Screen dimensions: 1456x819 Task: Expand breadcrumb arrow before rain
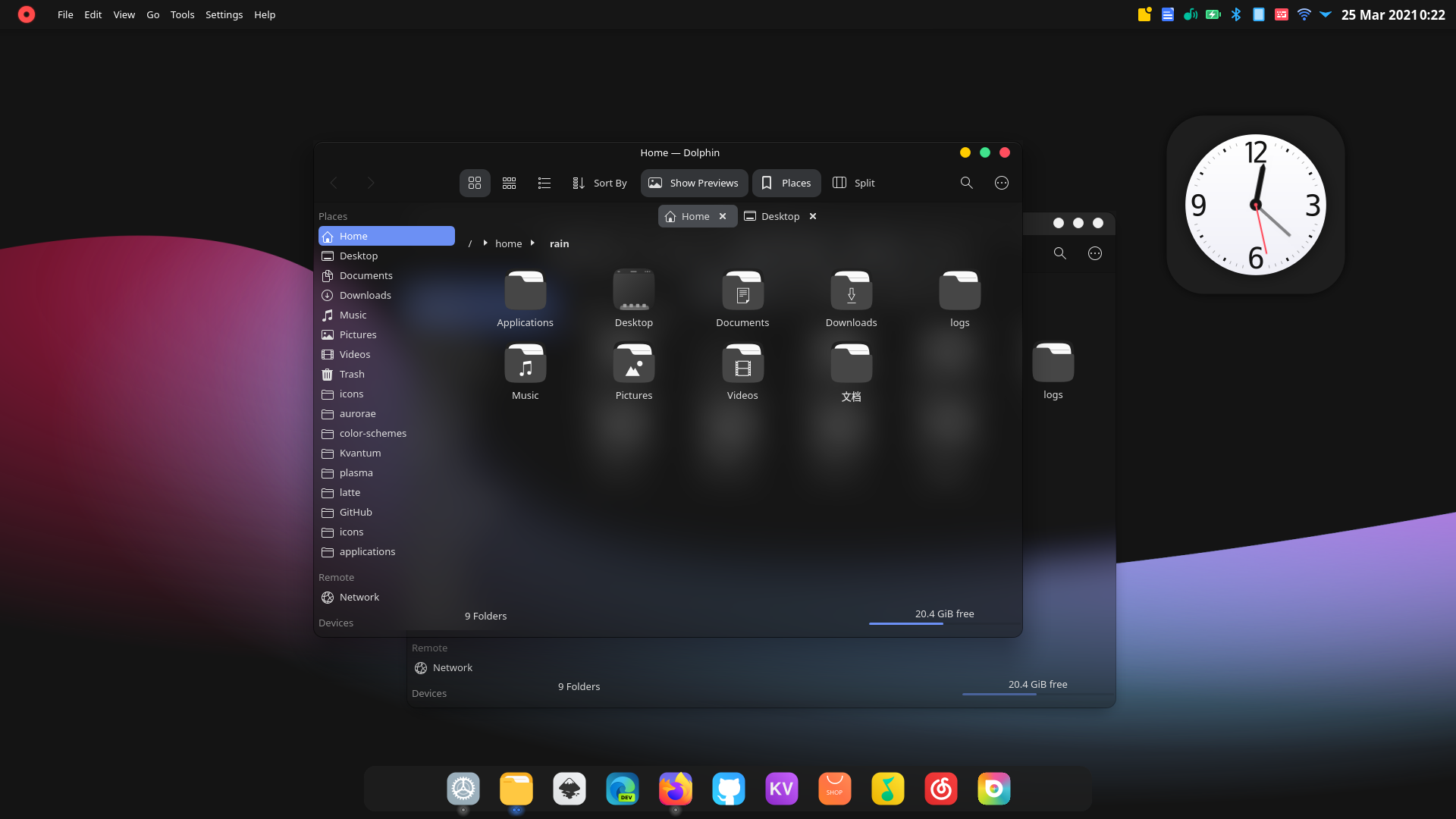pyautogui.click(x=532, y=243)
